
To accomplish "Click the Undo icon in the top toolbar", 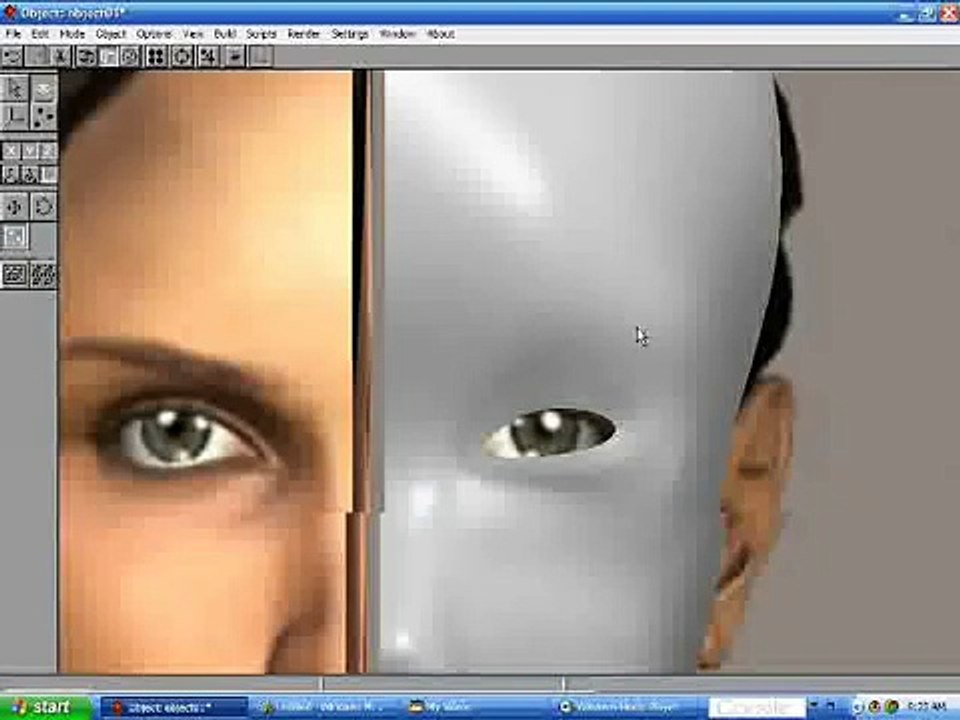I will point(12,57).
